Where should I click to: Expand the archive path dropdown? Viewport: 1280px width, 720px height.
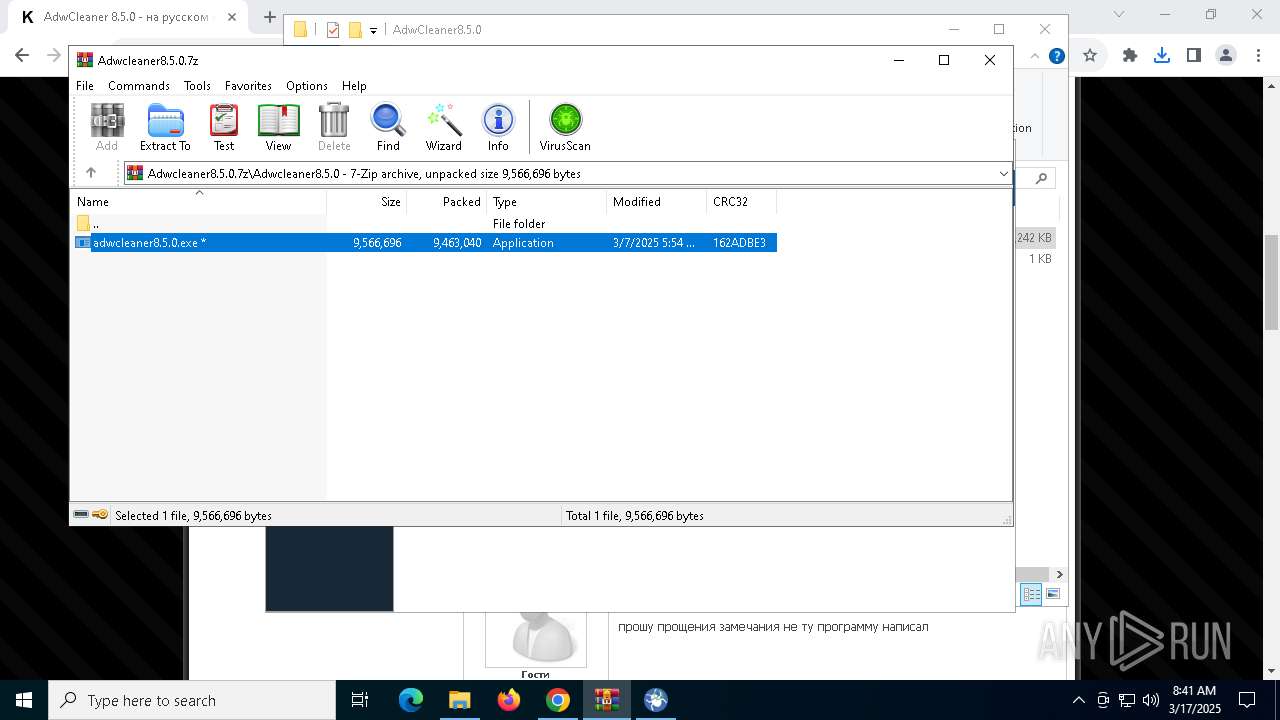pyautogui.click(x=1004, y=174)
